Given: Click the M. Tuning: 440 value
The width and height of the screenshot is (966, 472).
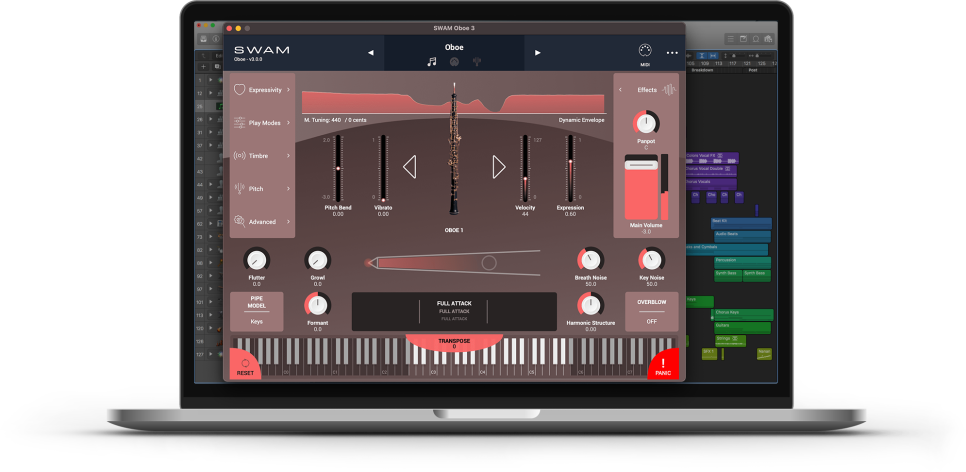Looking at the screenshot, I should (x=322, y=120).
